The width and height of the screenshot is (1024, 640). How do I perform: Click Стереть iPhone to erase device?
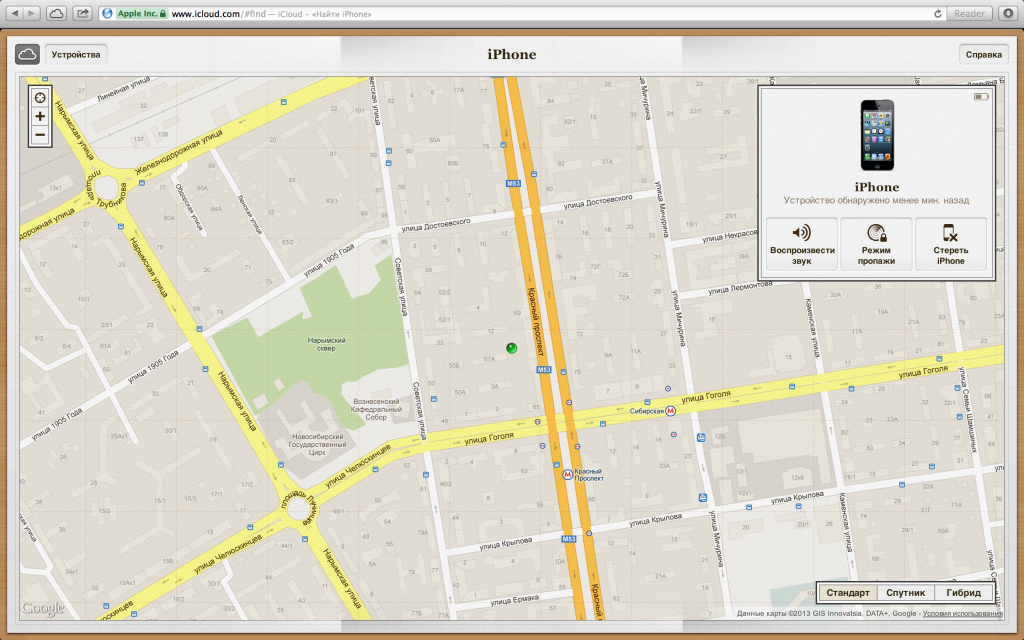[951, 244]
